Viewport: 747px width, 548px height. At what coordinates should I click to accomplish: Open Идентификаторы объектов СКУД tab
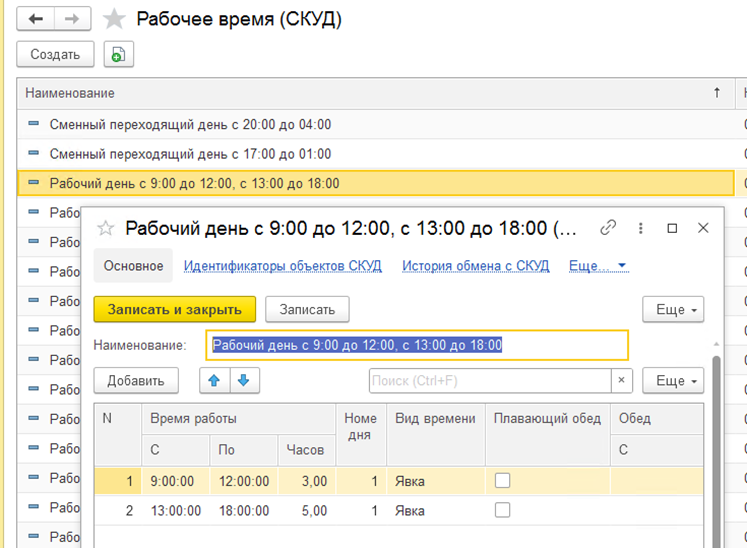[x=283, y=266]
